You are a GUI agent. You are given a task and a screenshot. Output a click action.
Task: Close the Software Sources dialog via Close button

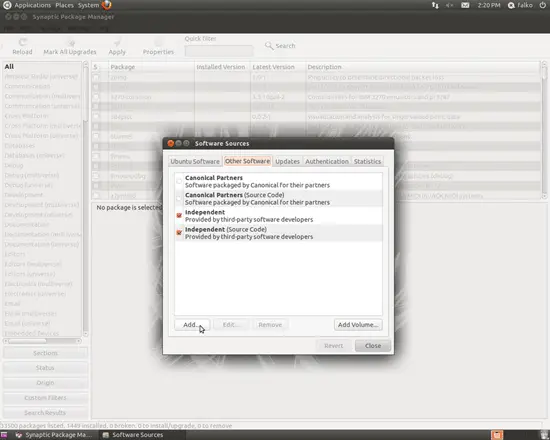[x=373, y=346]
